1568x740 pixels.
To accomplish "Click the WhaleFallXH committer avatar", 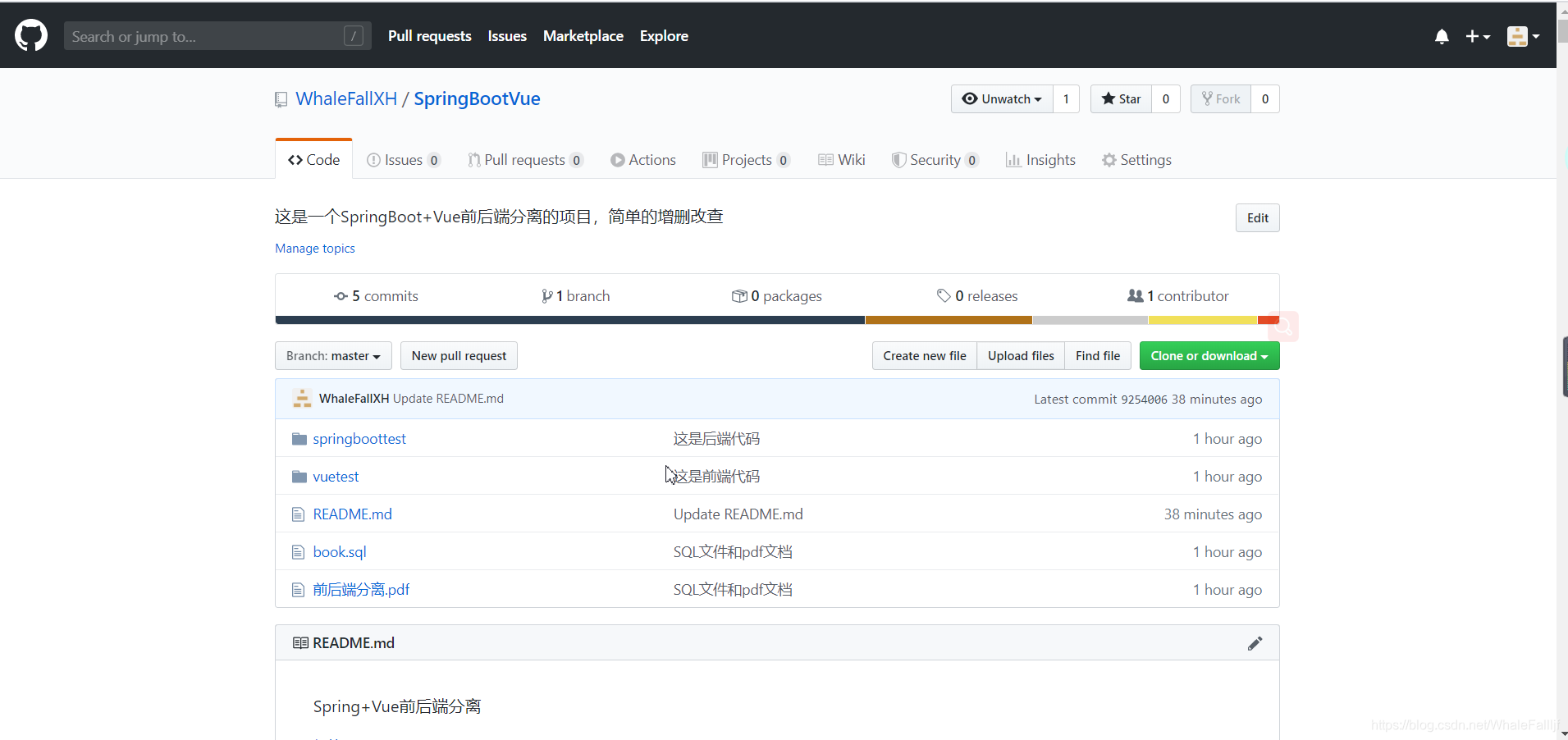I will (x=302, y=399).
